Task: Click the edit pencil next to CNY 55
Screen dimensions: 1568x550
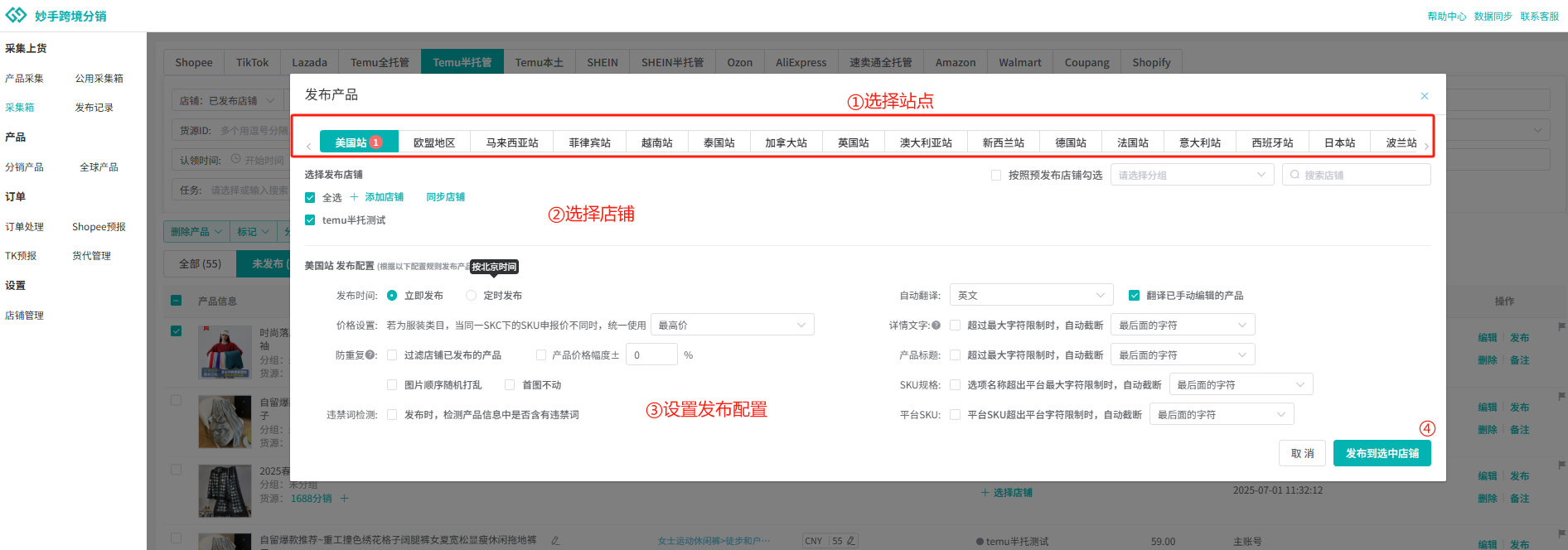Action: [850, 541]
